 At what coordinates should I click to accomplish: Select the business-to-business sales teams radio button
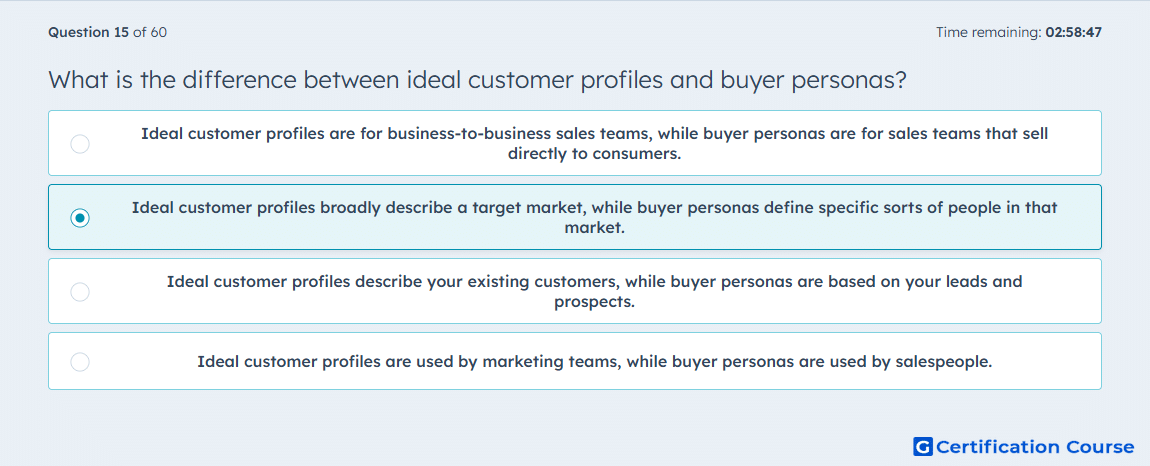click(80, 144)
